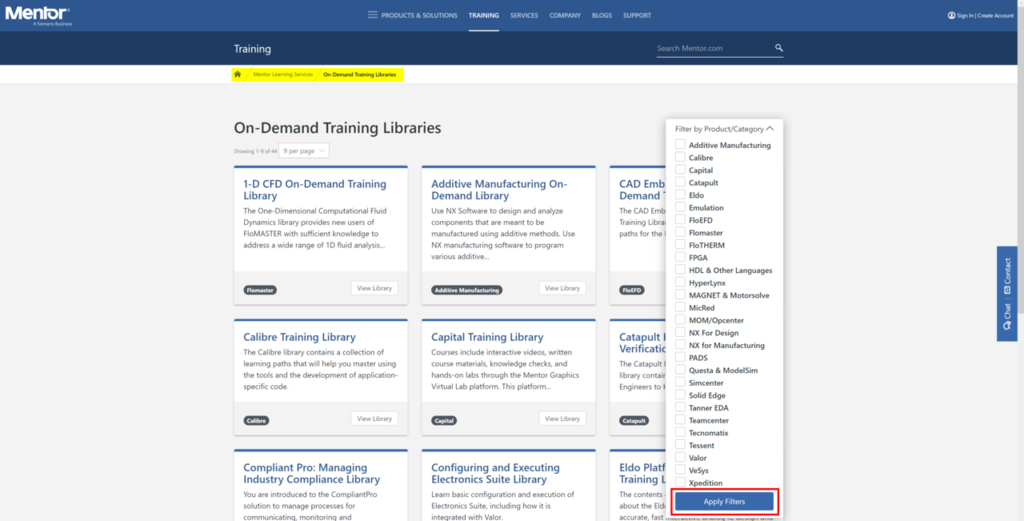The image size is (1024, 521).
Task: Open the Company menu item
Action: pyautogui.click(x=565, y=15)
